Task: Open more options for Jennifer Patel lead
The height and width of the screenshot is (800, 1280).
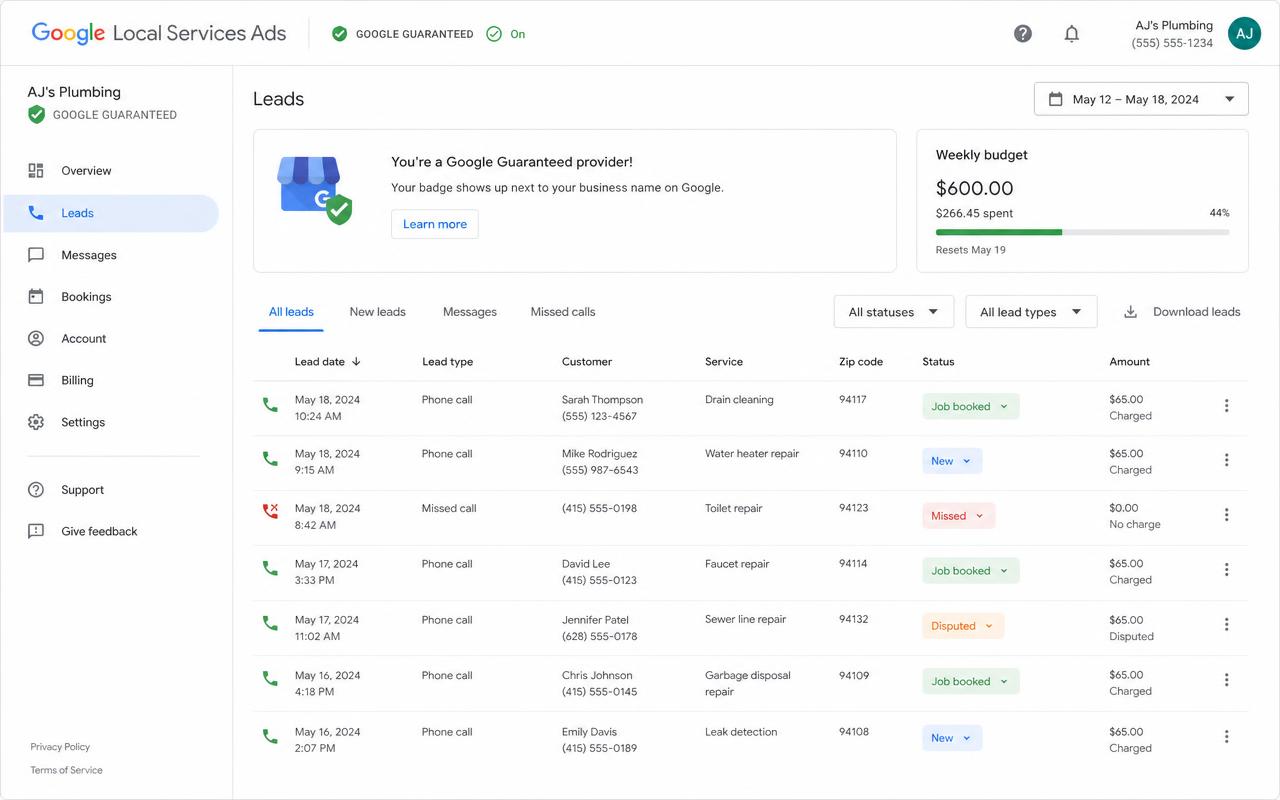Action: (x=1226, y=625)
